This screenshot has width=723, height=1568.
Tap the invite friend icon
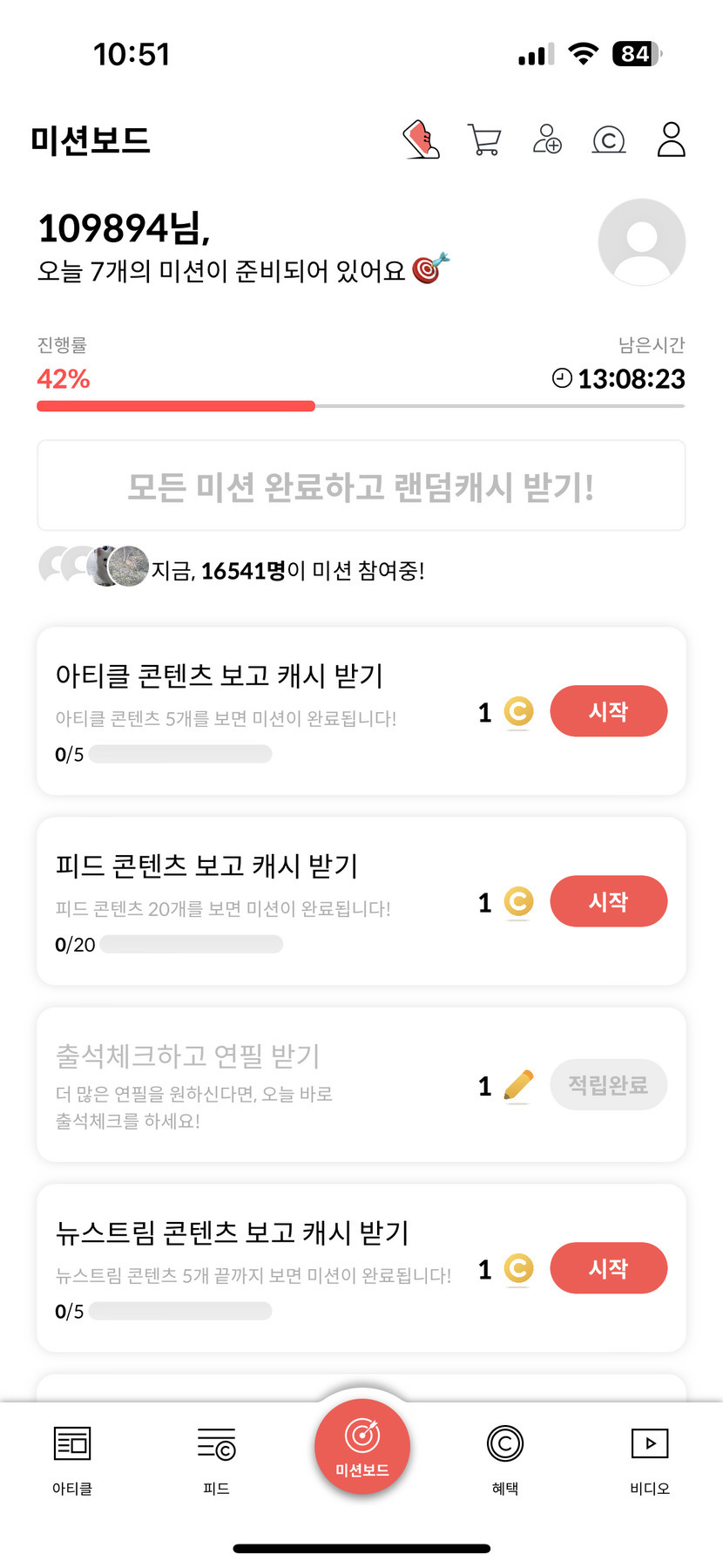click(x=547, y=139)
